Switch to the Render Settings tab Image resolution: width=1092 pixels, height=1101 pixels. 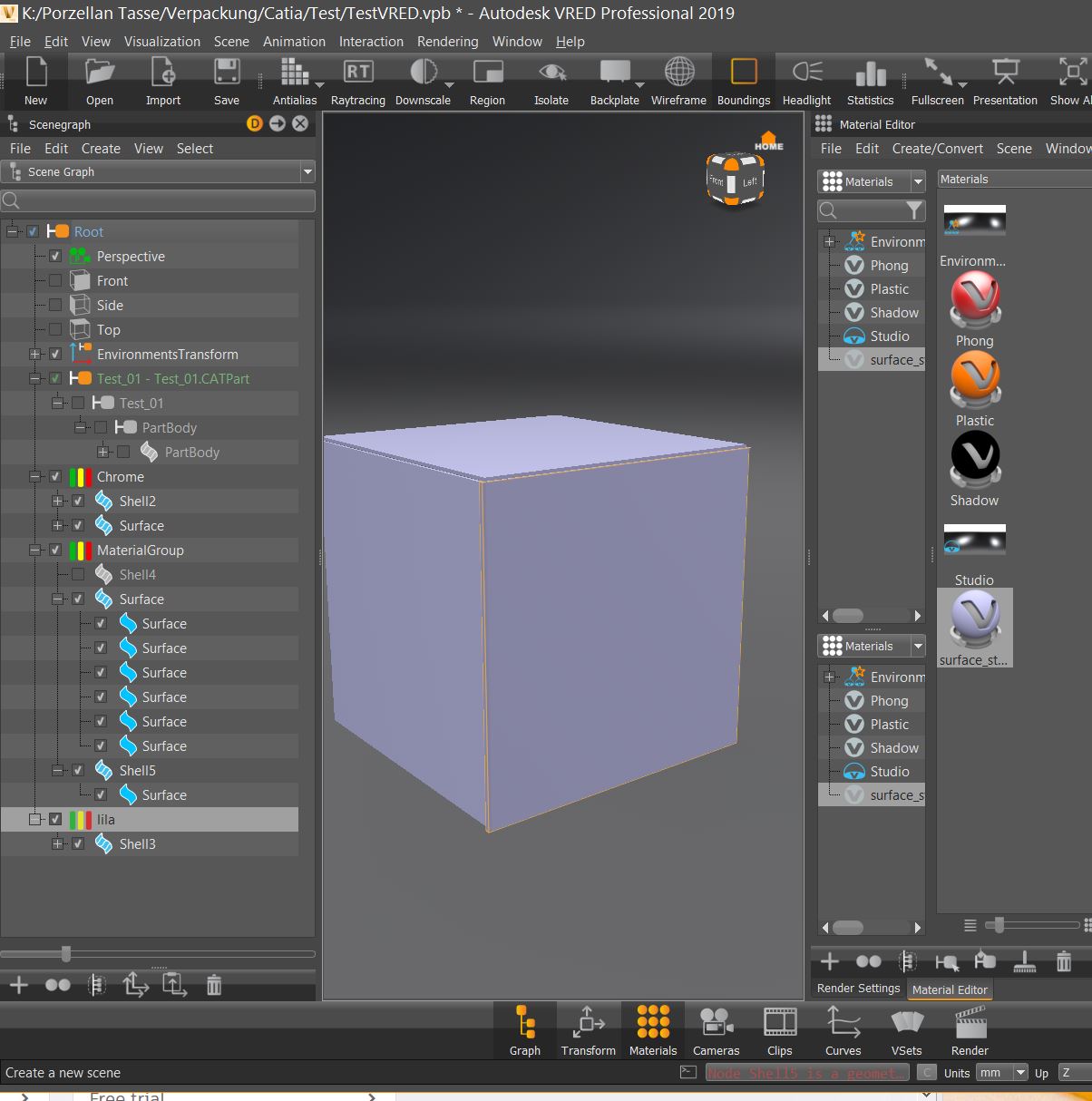point(856,989)
